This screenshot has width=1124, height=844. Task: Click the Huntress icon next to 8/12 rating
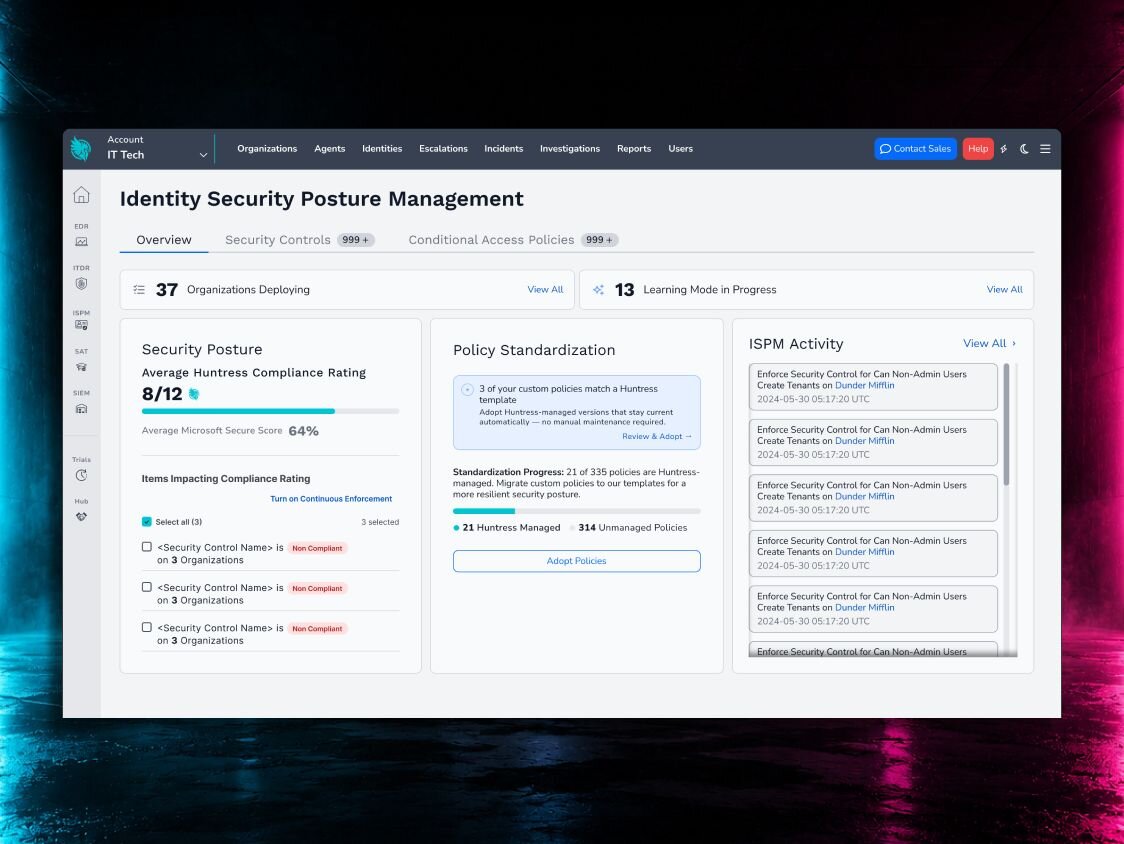click(x=194, y=394)
